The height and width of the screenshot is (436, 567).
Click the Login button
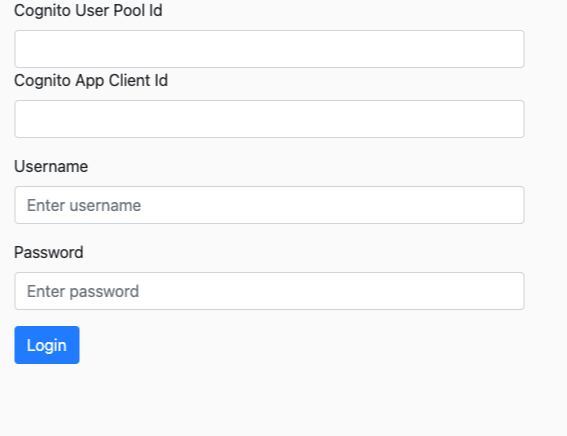(47, 345)
